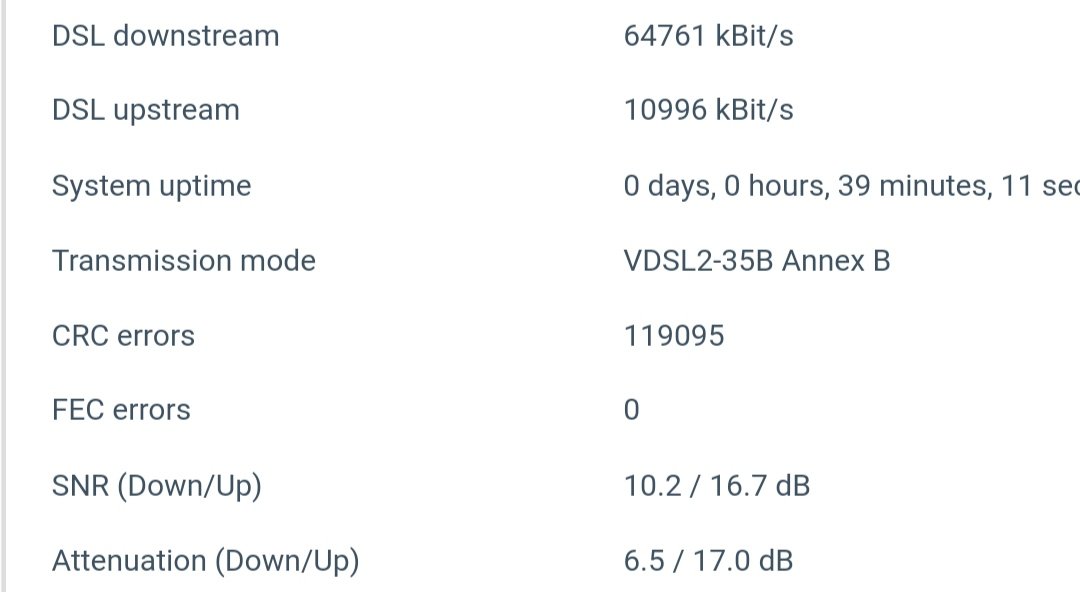Select the Attenuation (Down/Up) label

(x=206, y=561)
